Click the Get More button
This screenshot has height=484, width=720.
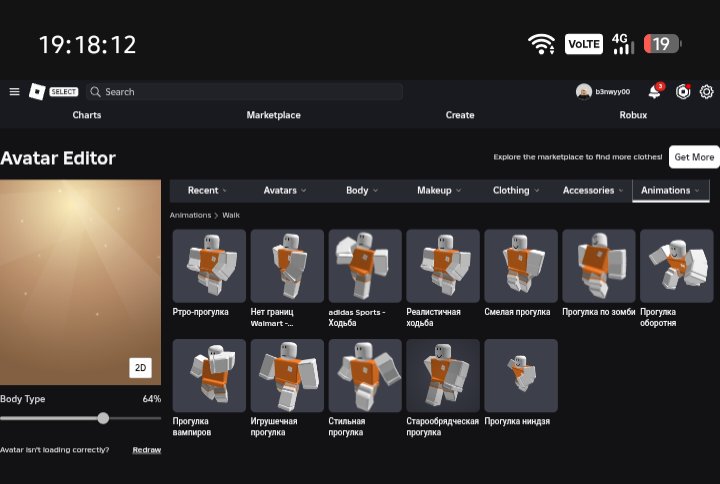tap(694, 157)
